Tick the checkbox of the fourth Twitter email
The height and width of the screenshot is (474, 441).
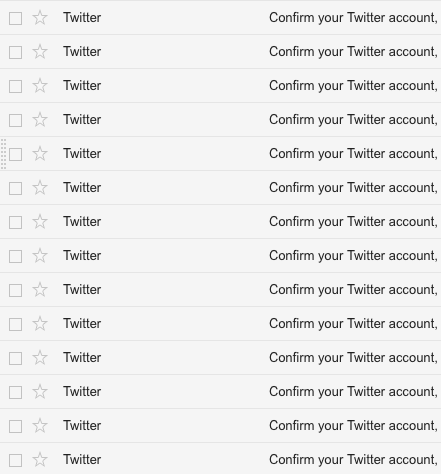pos(16,120)
